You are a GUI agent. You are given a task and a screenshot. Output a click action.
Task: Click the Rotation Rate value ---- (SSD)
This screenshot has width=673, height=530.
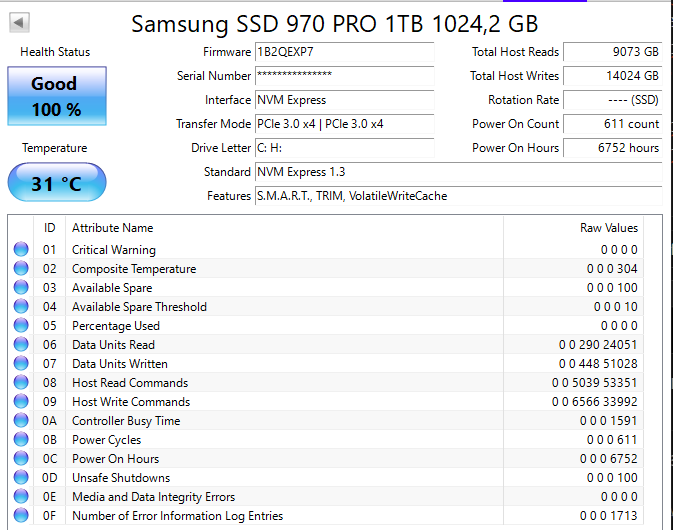point(613,100)
